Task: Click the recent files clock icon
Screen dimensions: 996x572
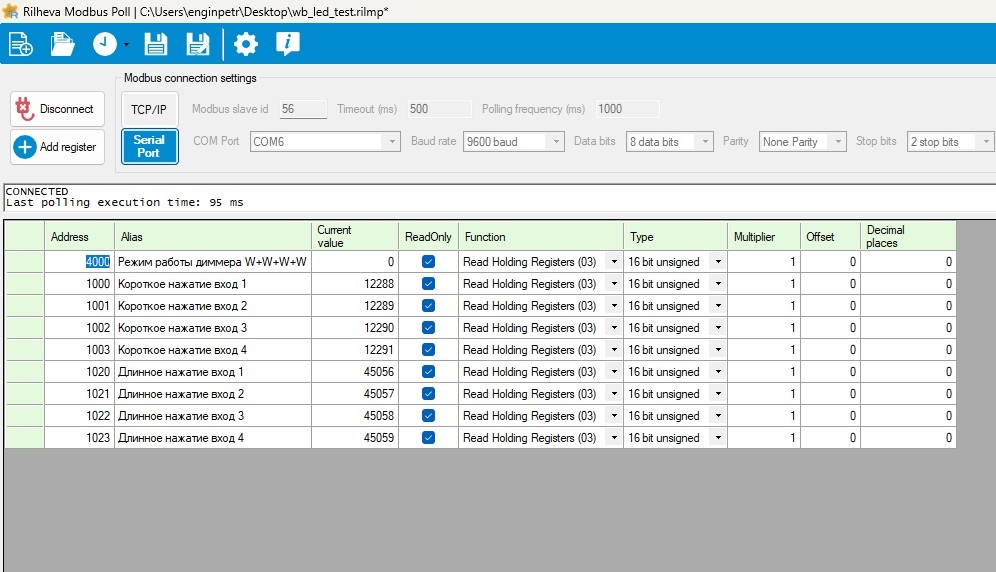Action: pos(105,44)
